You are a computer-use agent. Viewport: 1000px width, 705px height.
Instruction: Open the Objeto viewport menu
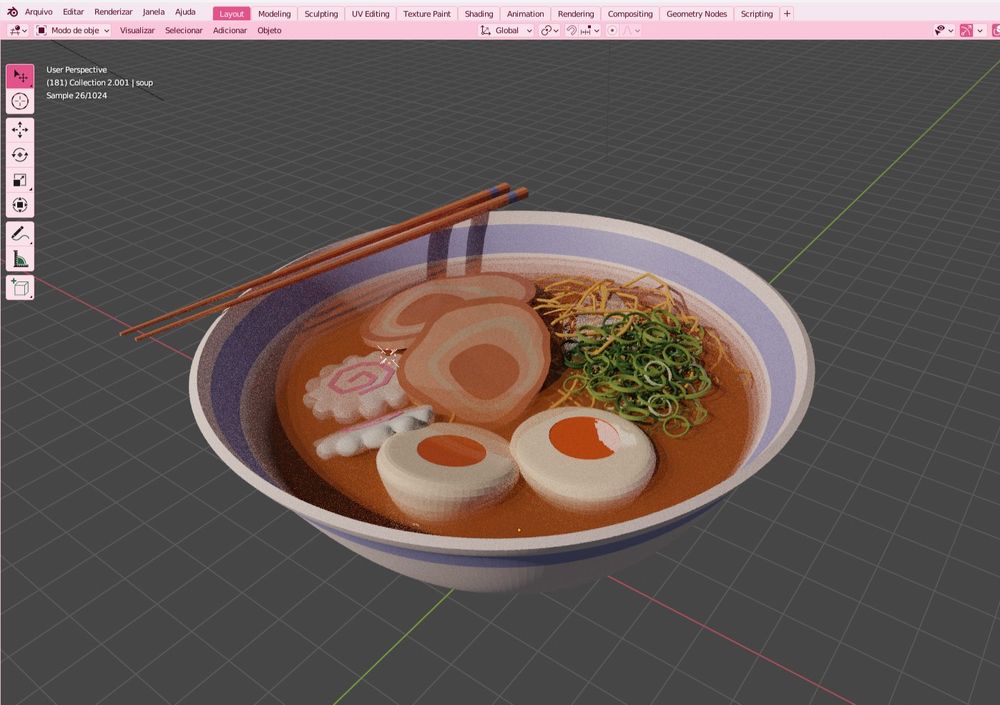click(269, 31)
